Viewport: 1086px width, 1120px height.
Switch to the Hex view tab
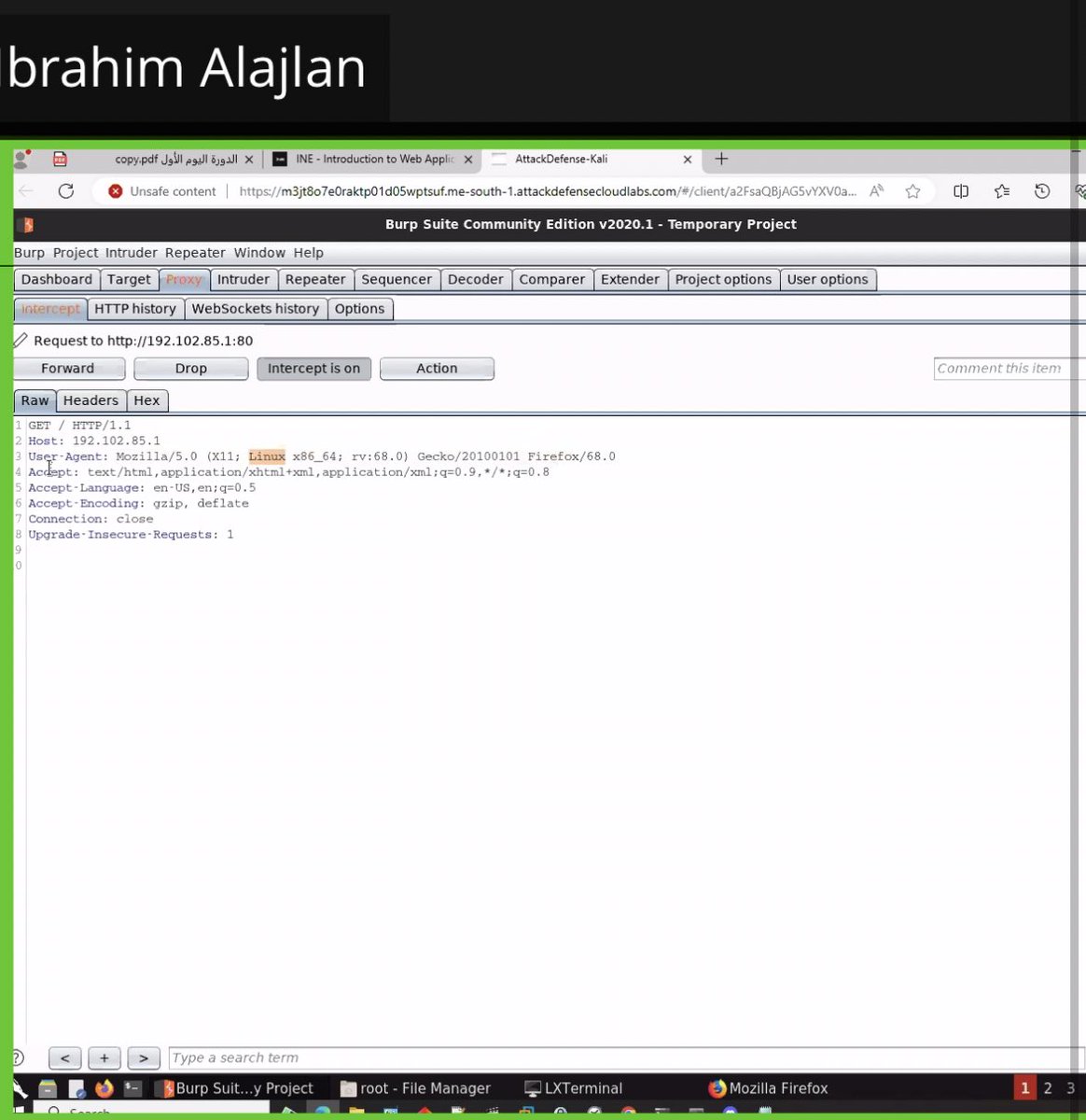pyautogui.click(x=147, y=400)
